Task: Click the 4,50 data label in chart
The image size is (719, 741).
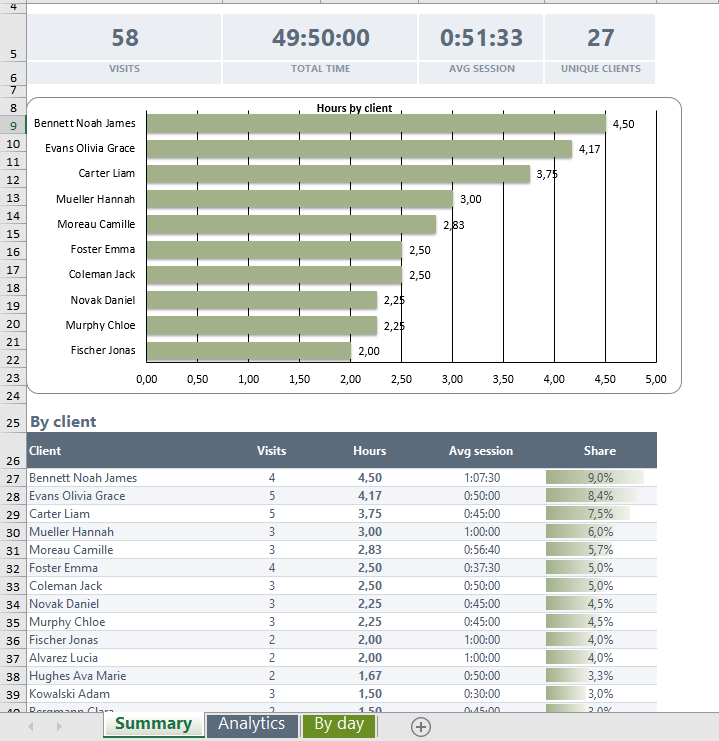Action: point(624,124)
